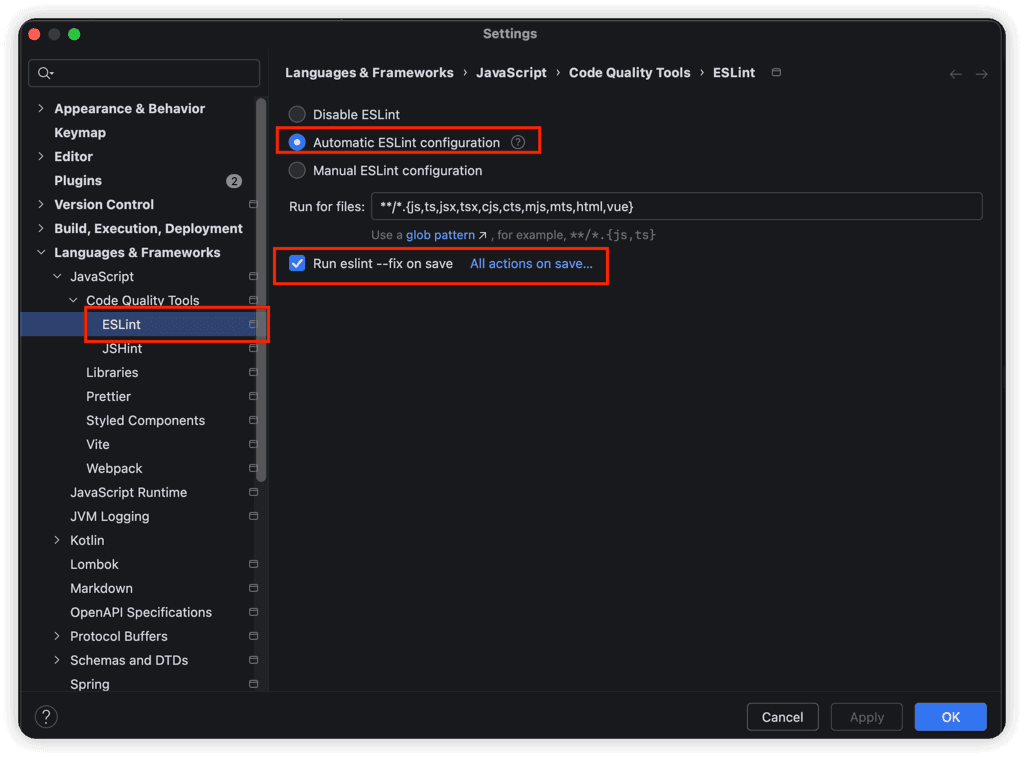1024x757 pixels.
Task: Click project-level icon on Vite row
Action: coord(253,444)
